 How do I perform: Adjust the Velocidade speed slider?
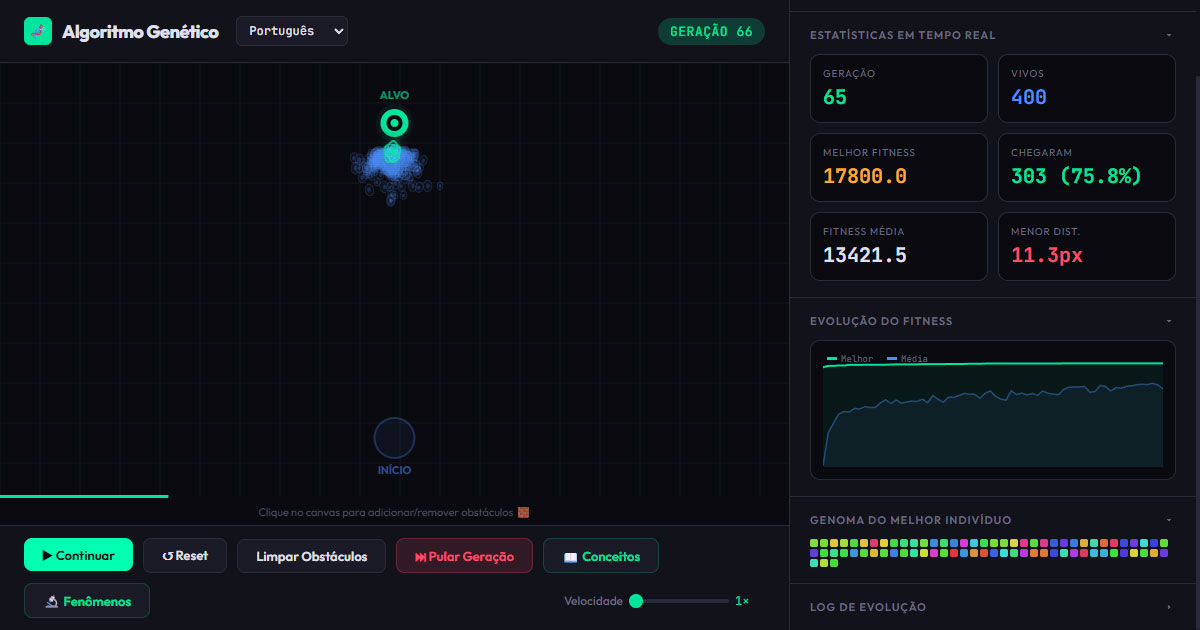click(x=637, y=601)
